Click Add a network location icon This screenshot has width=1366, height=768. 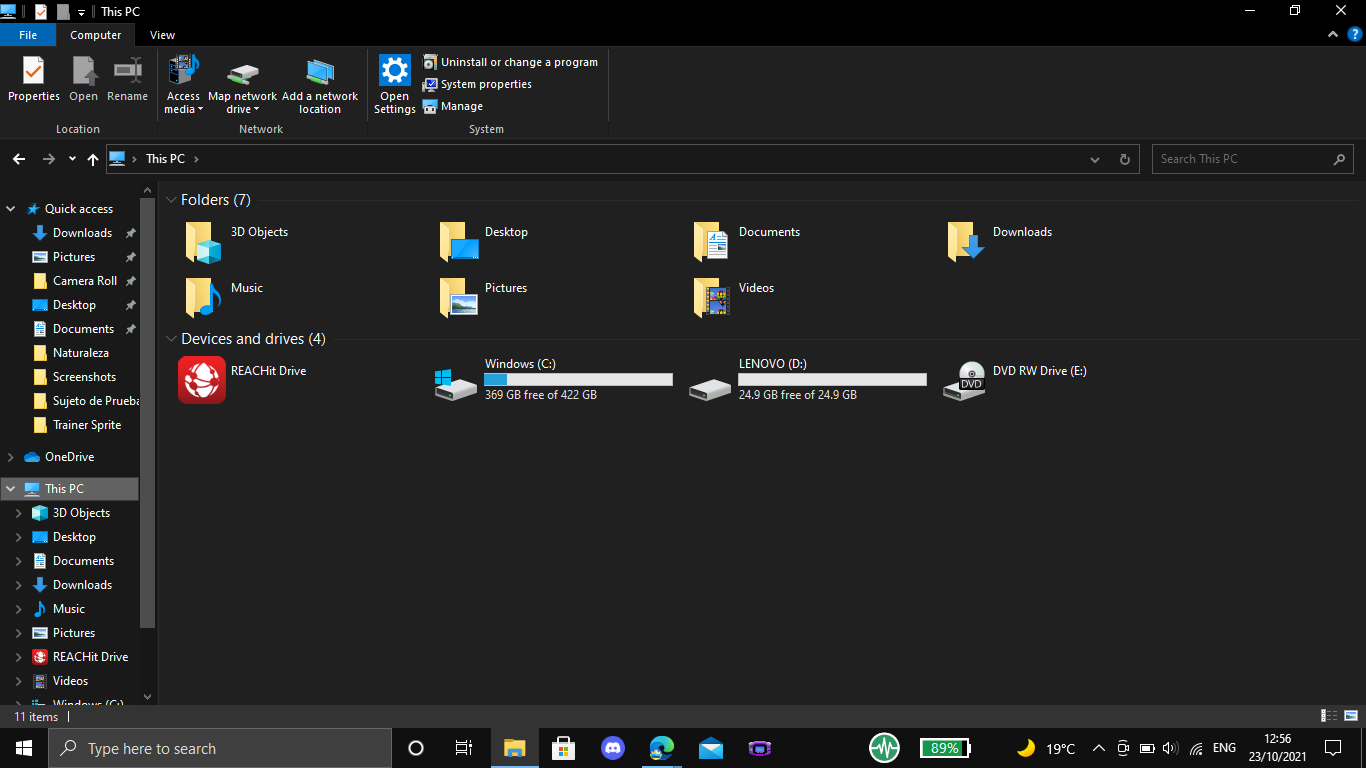pos(320,72)
